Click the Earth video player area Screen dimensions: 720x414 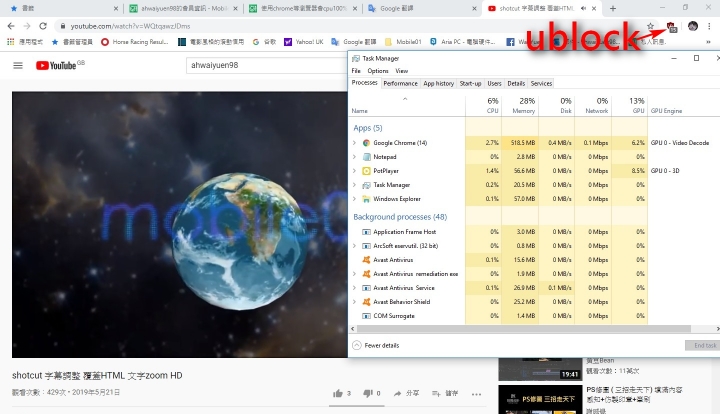point(180,224)
